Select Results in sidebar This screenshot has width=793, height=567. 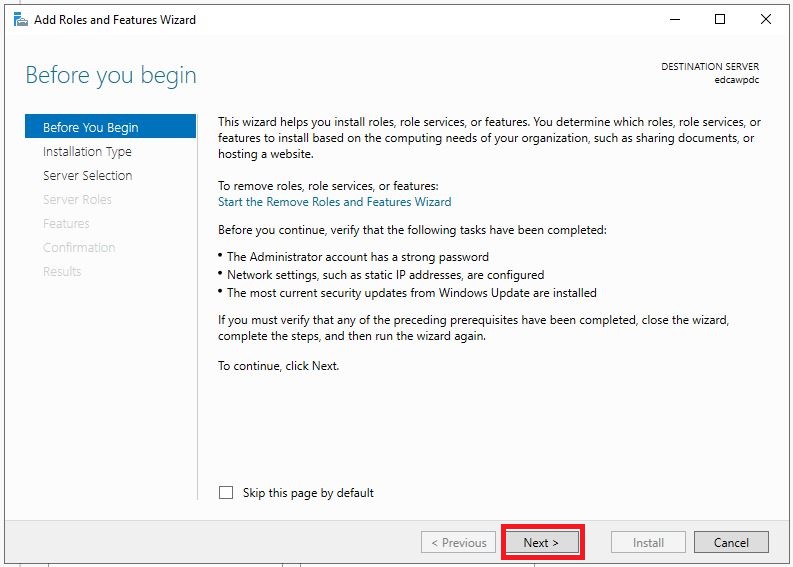[62, 272]
